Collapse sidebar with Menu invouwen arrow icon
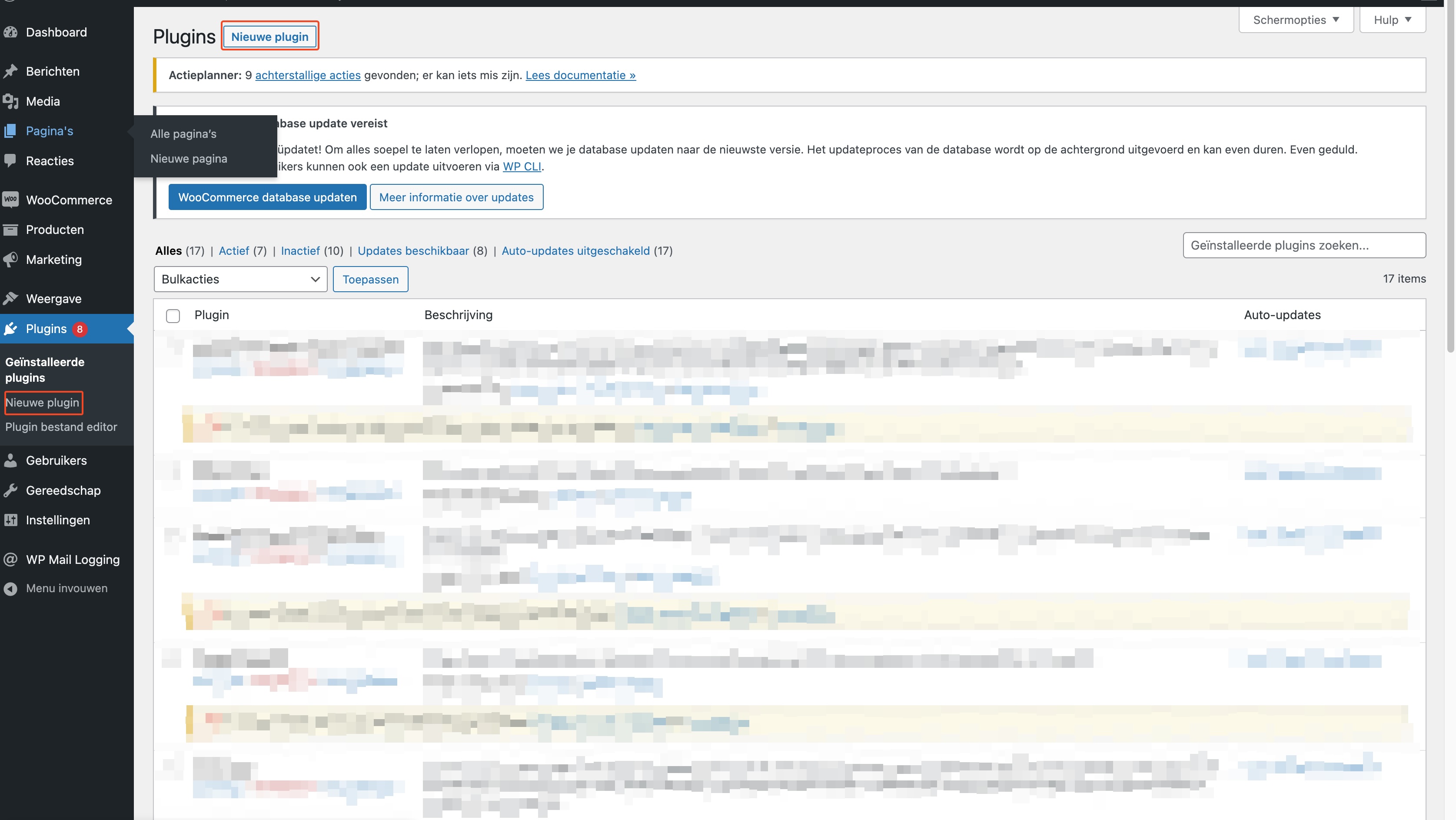This screenshot has height=820, width=1456. coord(10,588)
